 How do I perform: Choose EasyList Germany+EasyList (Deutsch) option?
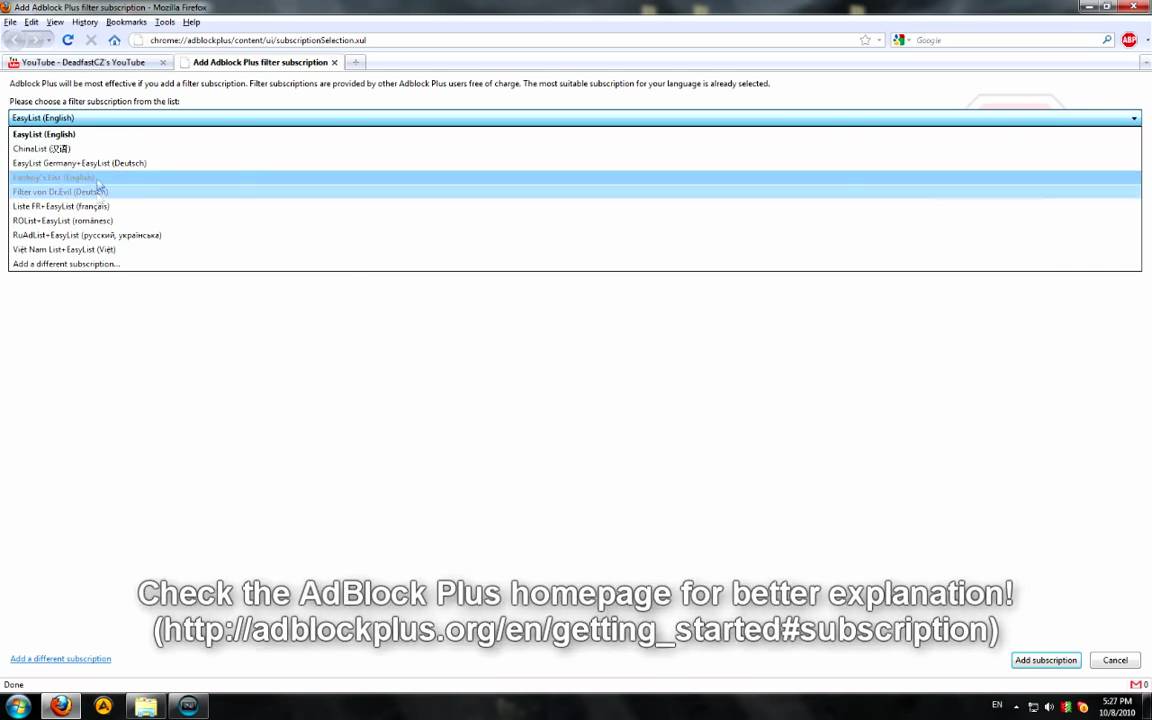click(x=575, y=163)
